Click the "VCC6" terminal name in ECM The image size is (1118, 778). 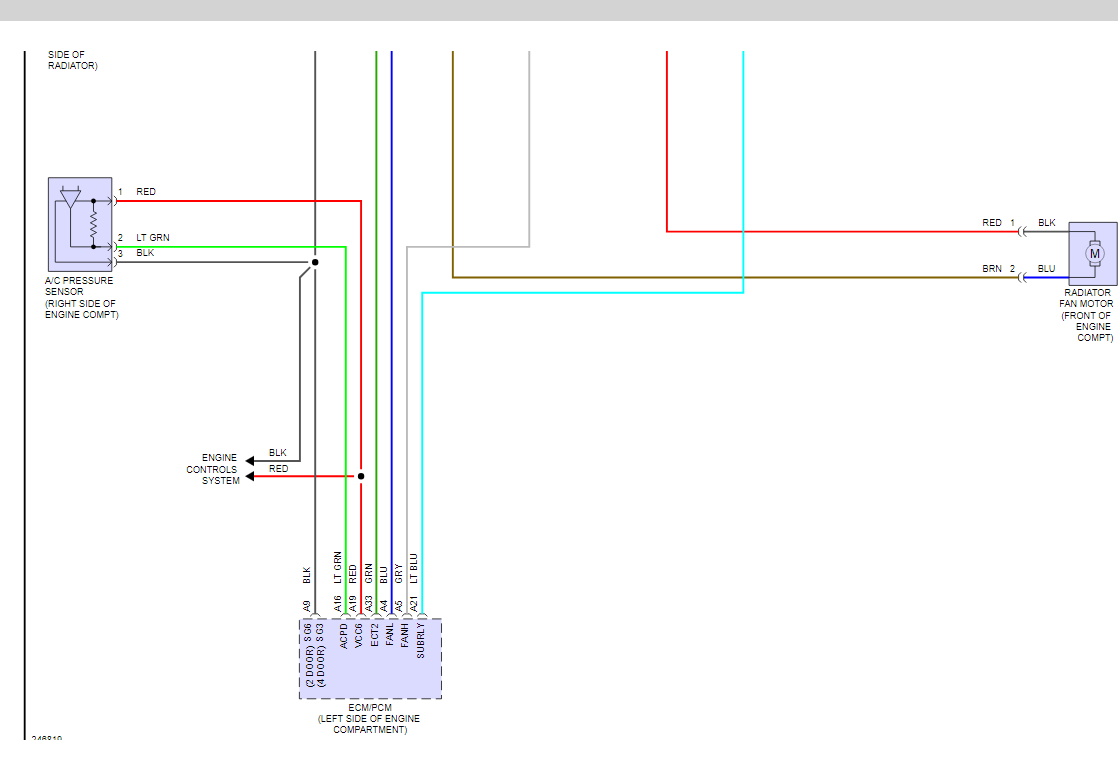tap(359, 635)
